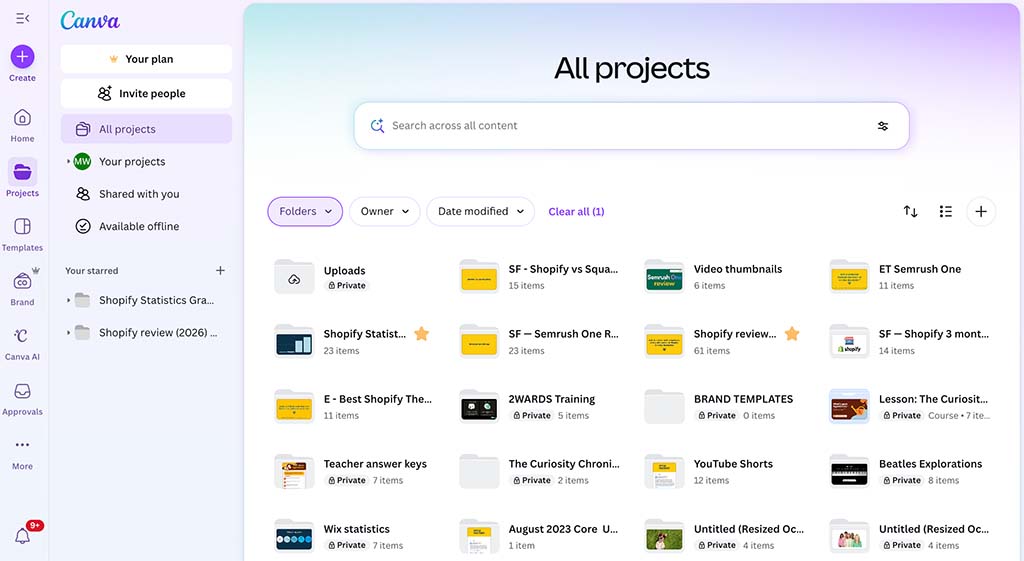
Task: Add starred item with plus icon
Action: pos(221,270)
